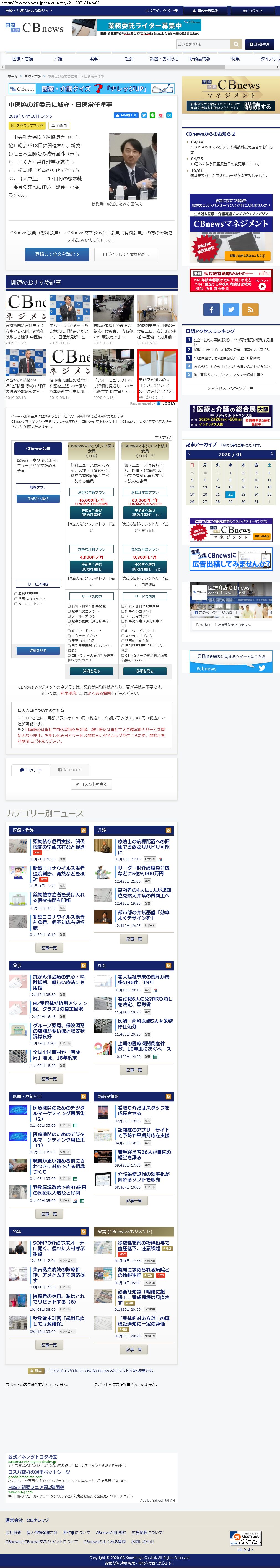
Task: Click the magnifier search button in header
Action: click(x=235, y=44)
